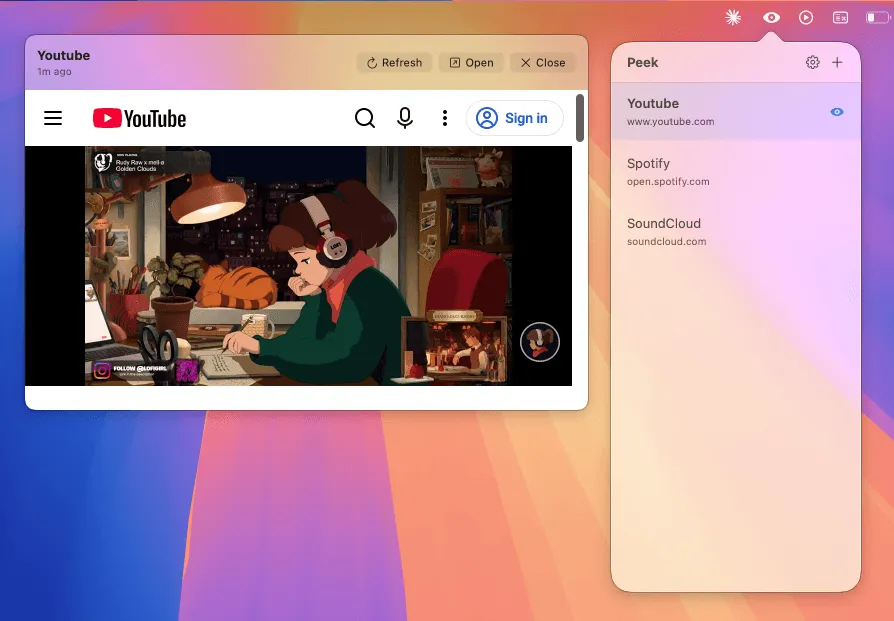Click the voice search microphone icon

pyautogui.click(x=404, y=118)
